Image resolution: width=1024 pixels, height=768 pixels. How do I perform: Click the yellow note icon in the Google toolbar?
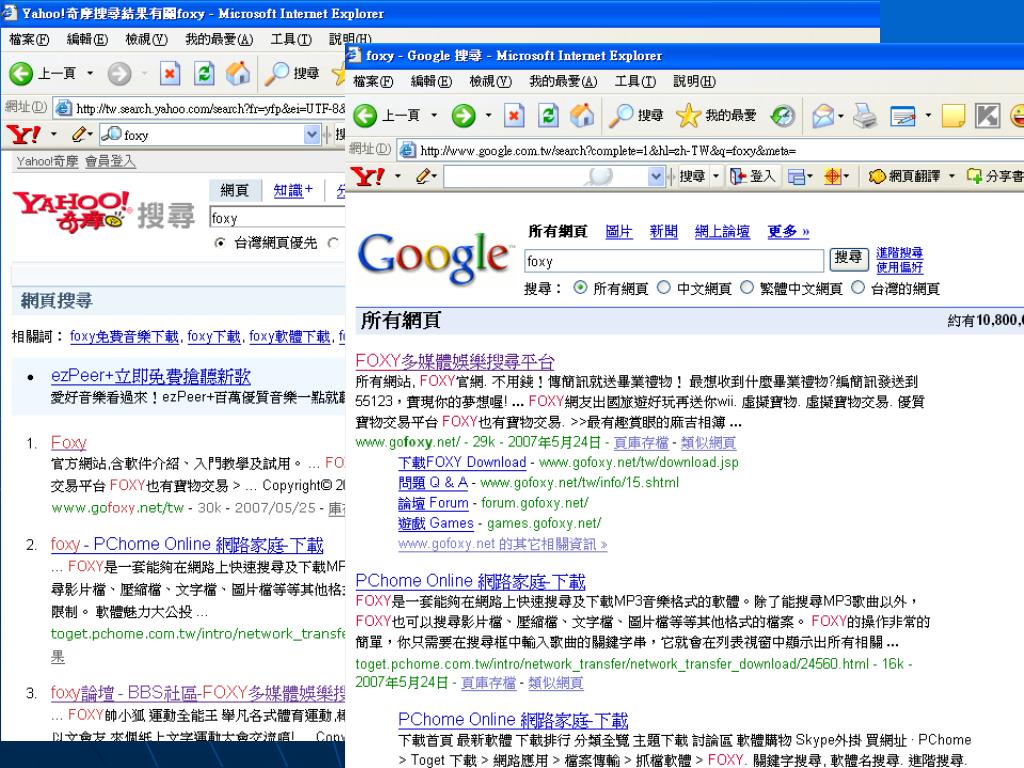[x=953, y=116]
